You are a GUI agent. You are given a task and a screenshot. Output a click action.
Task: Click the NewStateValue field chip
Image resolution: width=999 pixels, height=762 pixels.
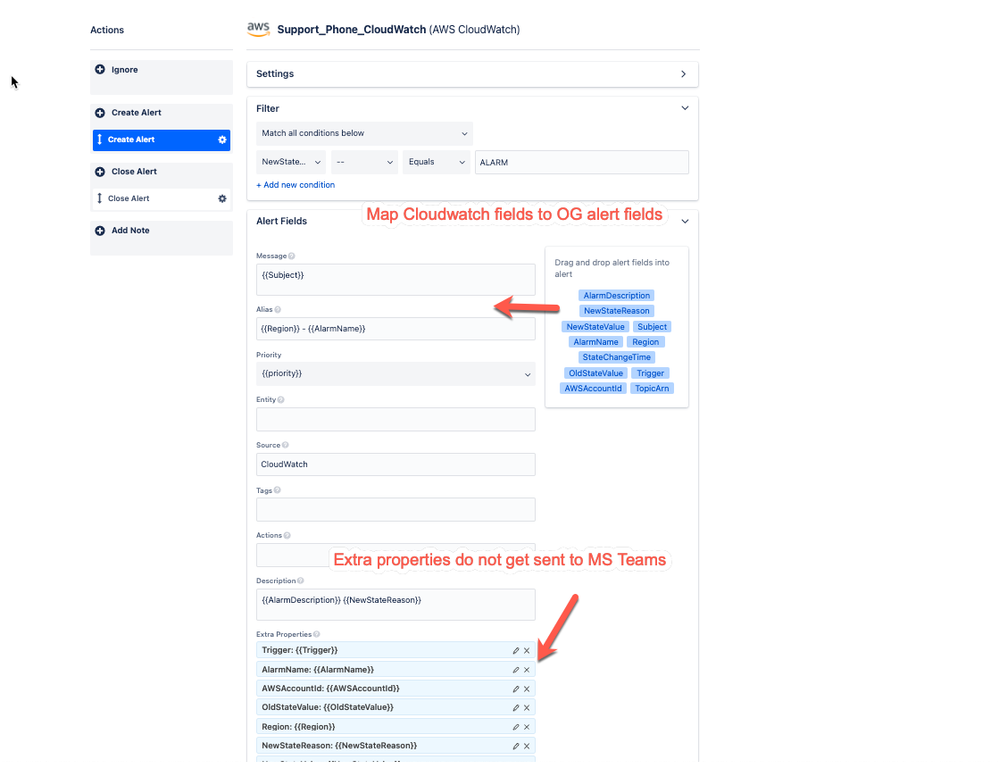click(596, 327)
